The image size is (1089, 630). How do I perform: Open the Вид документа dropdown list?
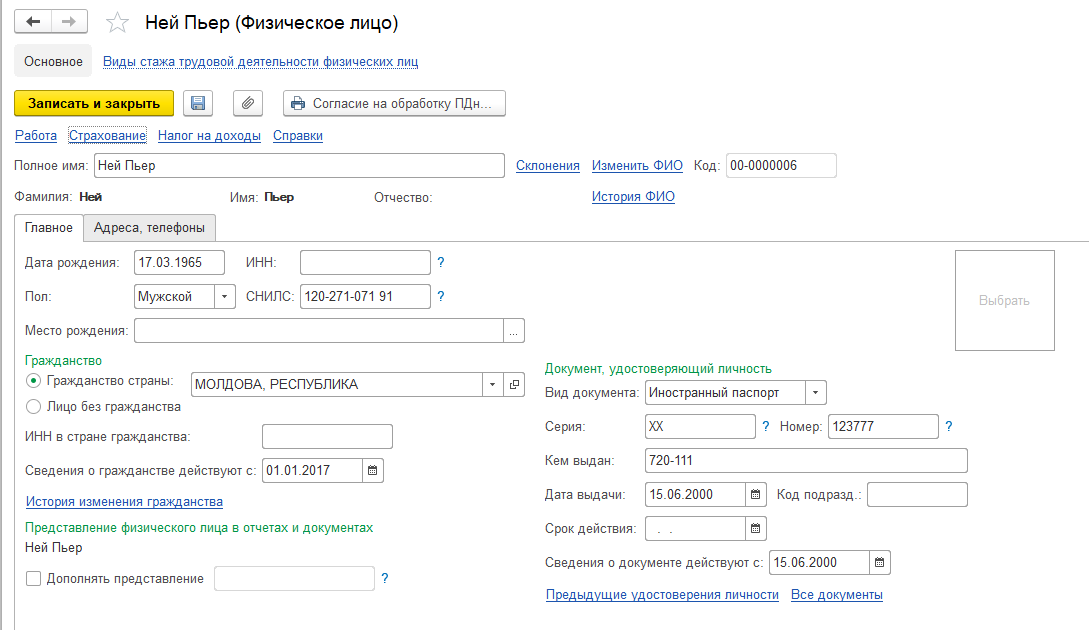(x=816, y=393)
